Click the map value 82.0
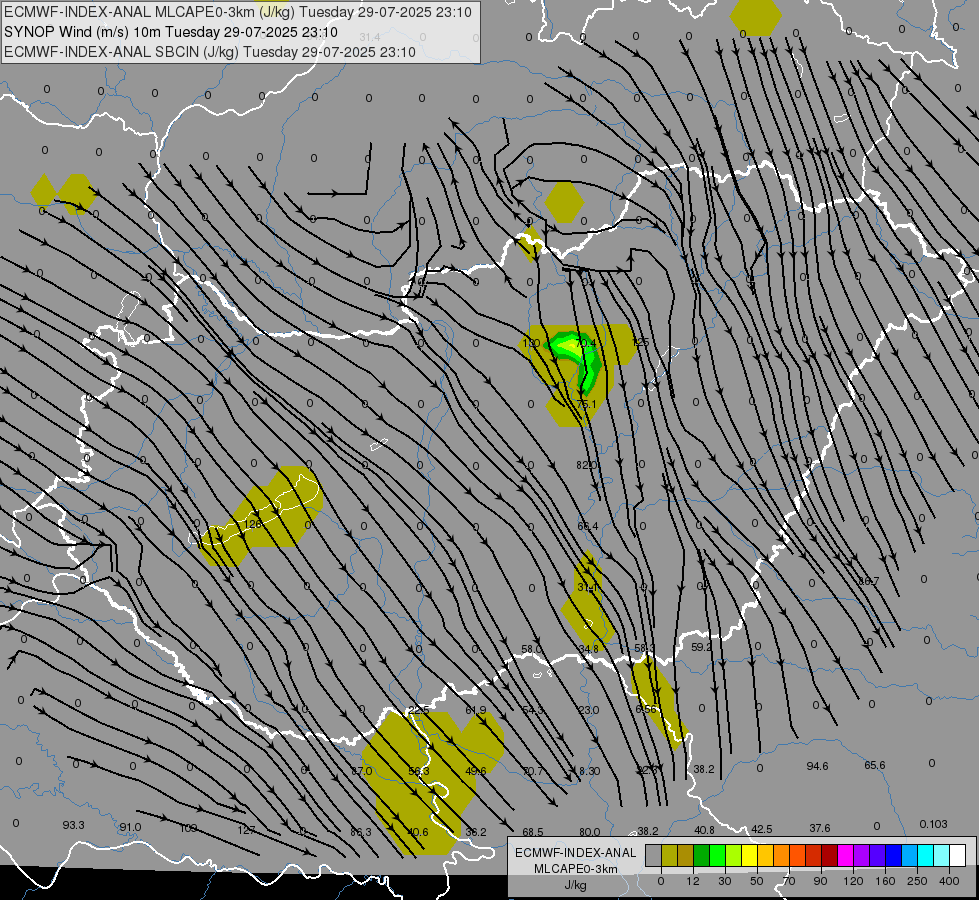 tap(586, 465)
